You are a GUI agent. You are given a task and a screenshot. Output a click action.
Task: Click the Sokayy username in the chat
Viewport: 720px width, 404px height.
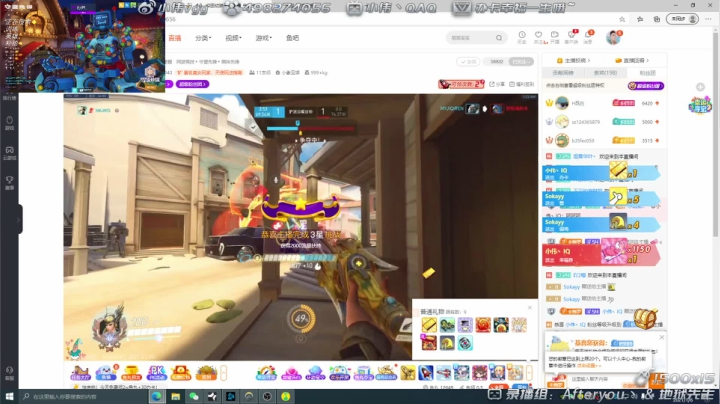coord(571,287)
